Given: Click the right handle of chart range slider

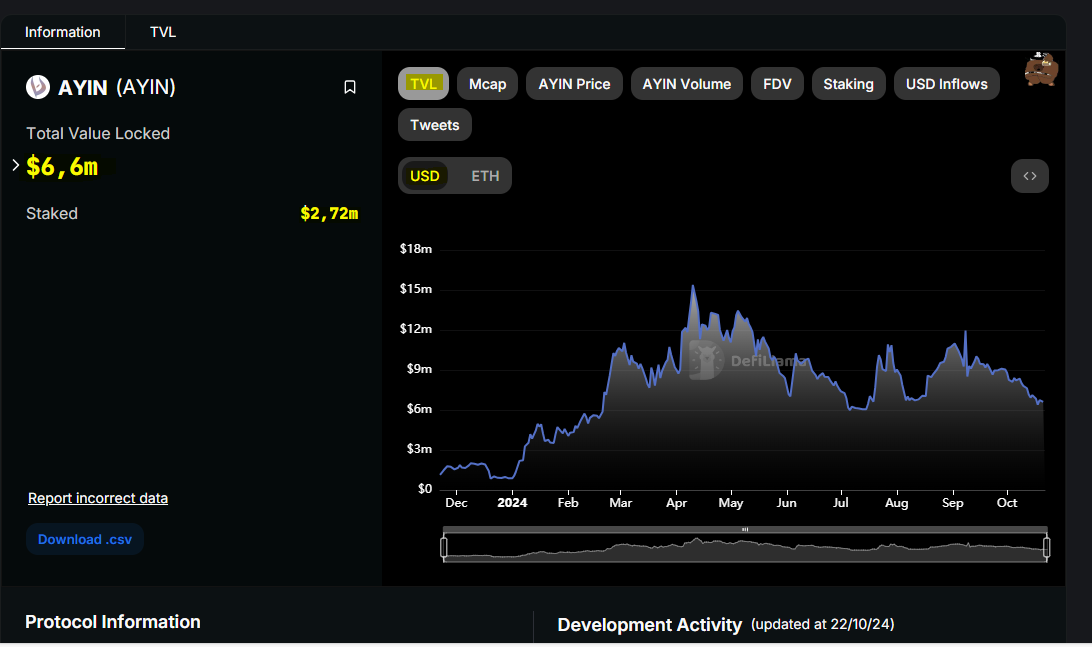Looking at the screenshot, I should (x=1046, y=547).
